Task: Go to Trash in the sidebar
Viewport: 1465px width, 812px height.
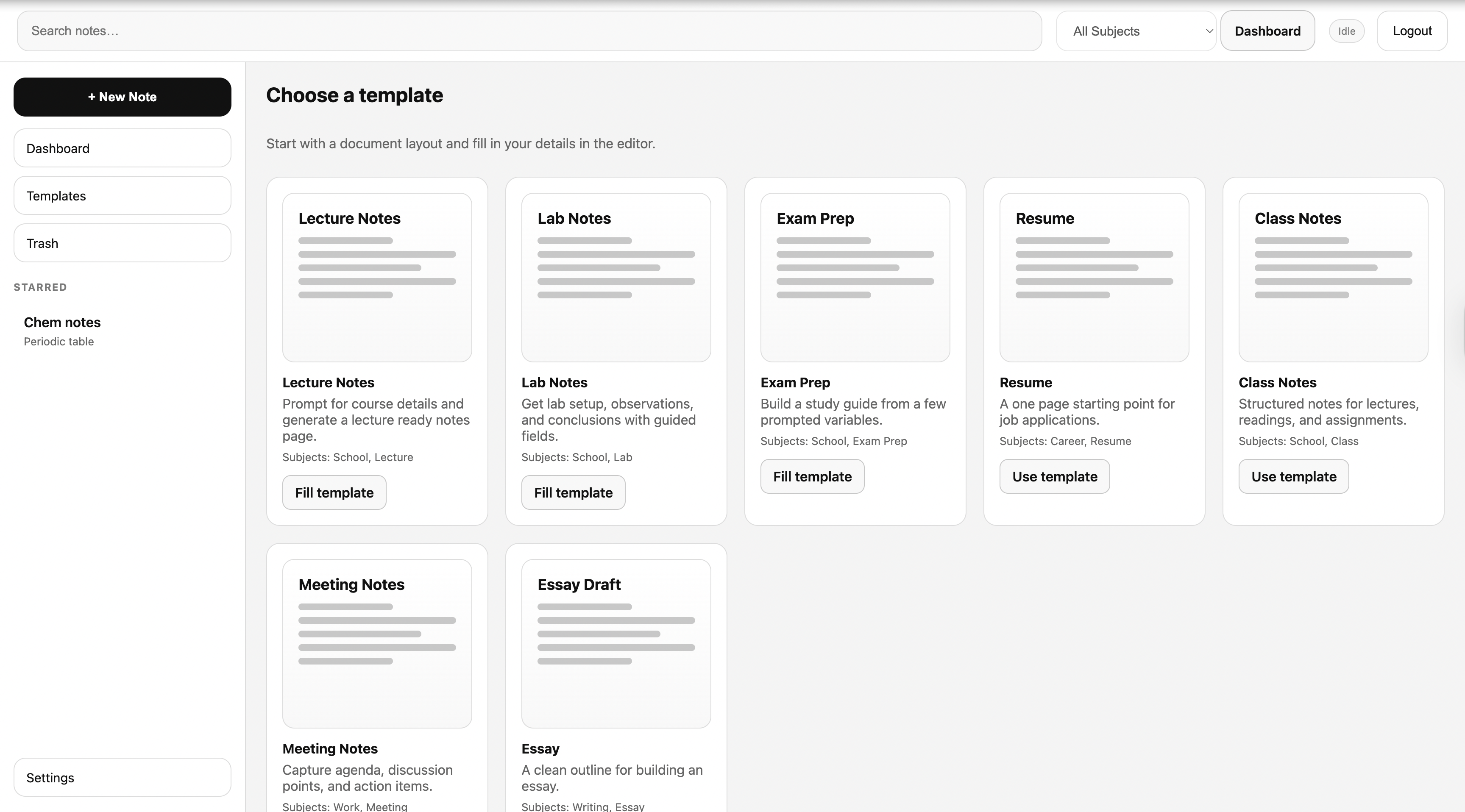Action: click(x=122, y=243)
